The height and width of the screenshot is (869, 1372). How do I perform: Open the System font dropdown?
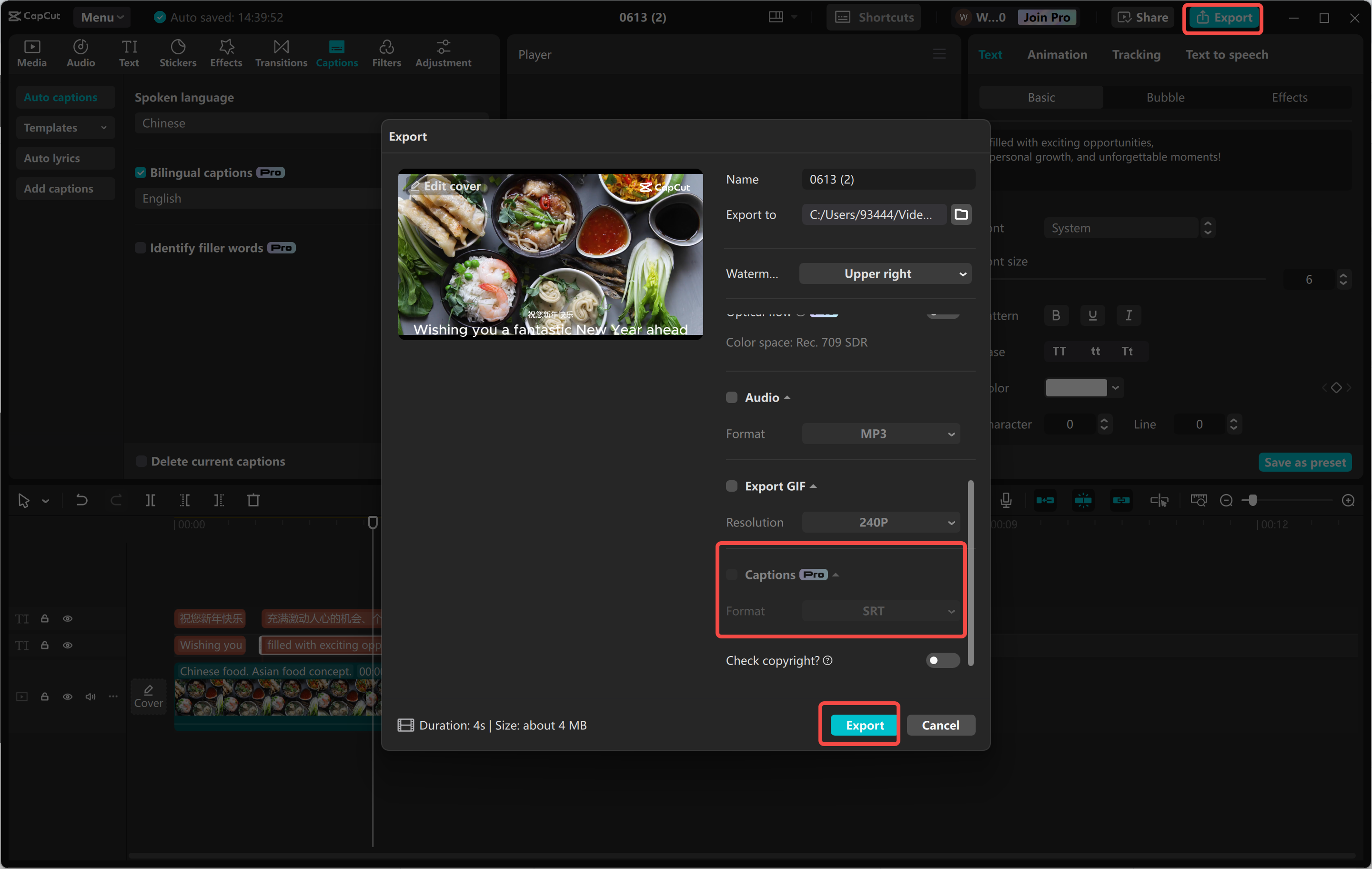click(1121, 228)
